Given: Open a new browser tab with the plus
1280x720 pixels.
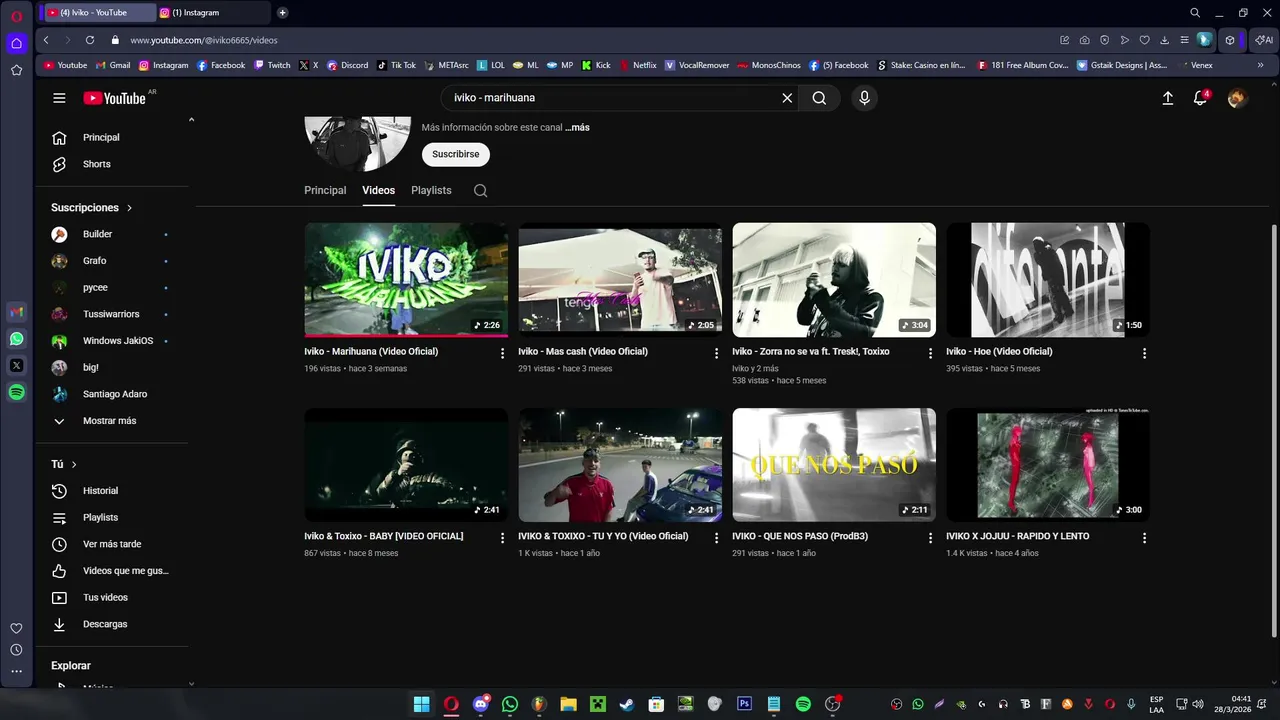Looking at the screenshot, I should [283, 13].
